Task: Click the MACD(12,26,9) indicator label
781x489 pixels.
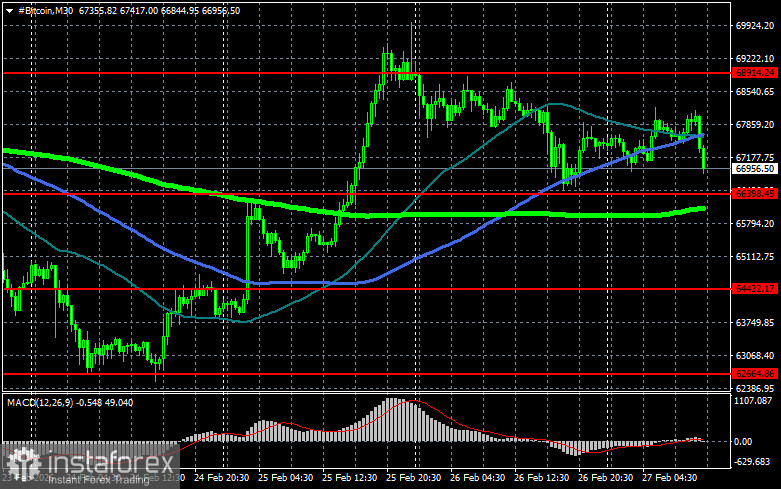Action: (40, 402)
